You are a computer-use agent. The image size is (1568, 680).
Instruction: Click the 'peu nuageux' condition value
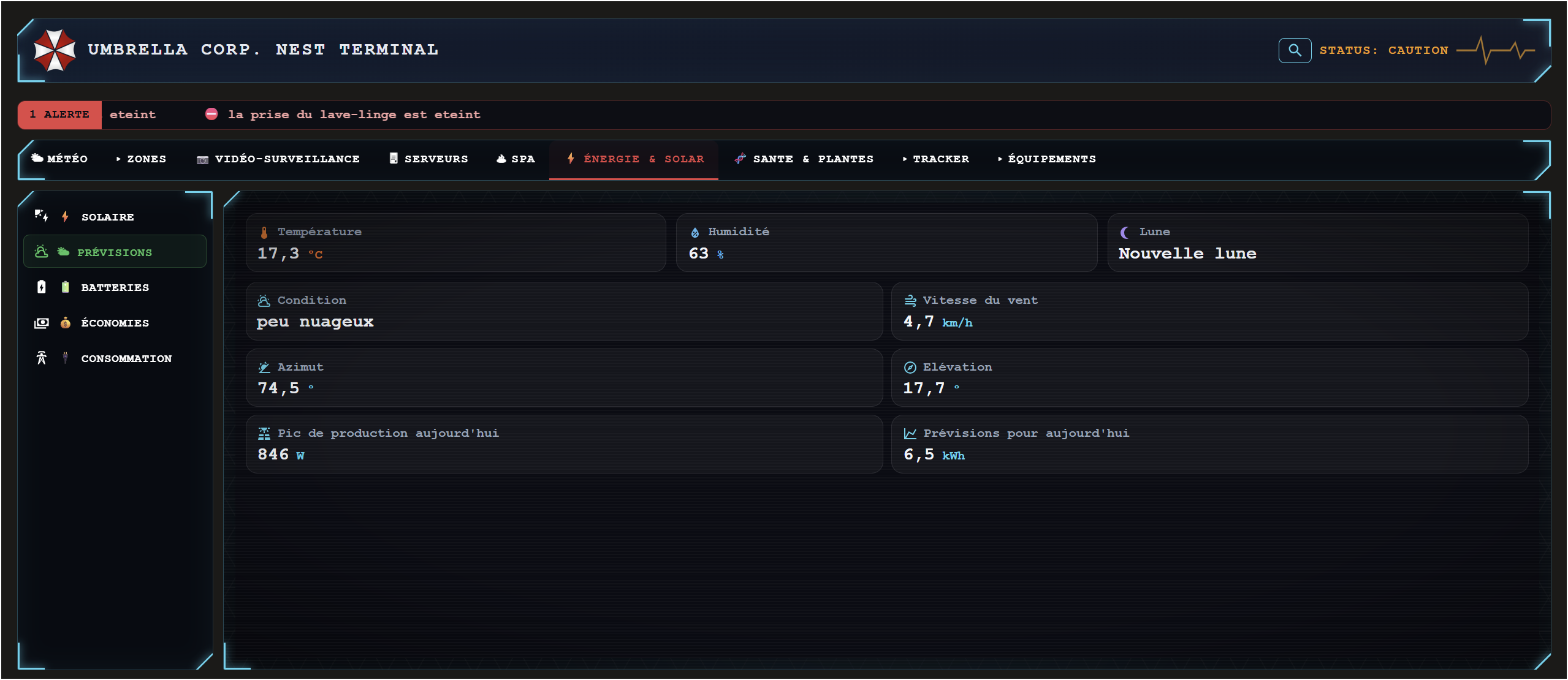tap(315, 322)
